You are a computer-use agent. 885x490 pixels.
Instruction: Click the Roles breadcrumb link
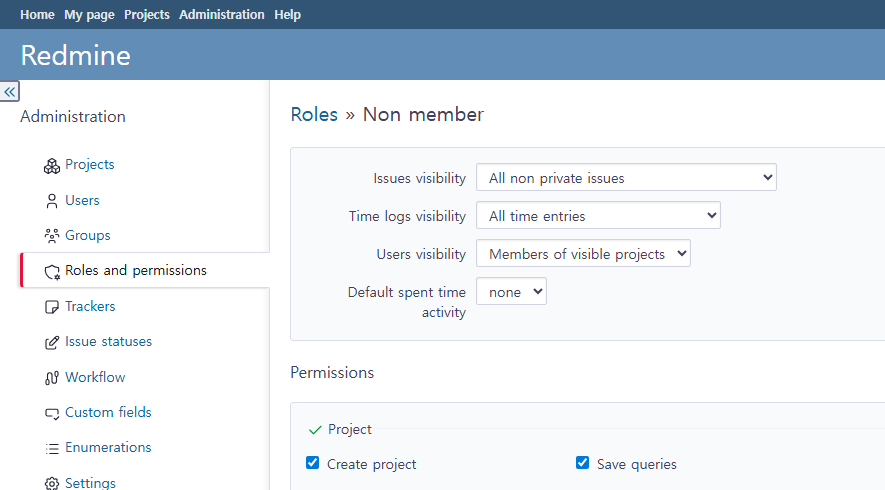(x=314, y=114)
